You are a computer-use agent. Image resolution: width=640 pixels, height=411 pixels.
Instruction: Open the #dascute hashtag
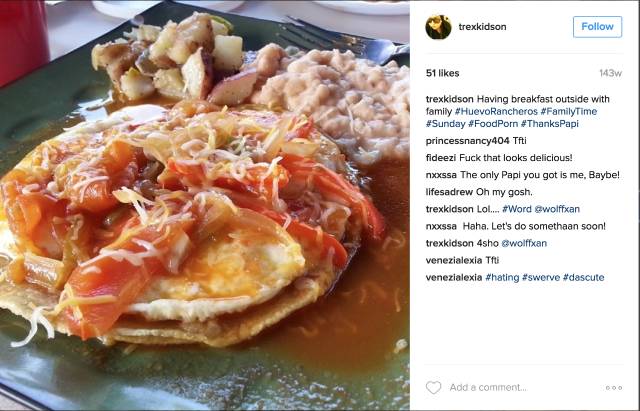(x=583, y=278)
